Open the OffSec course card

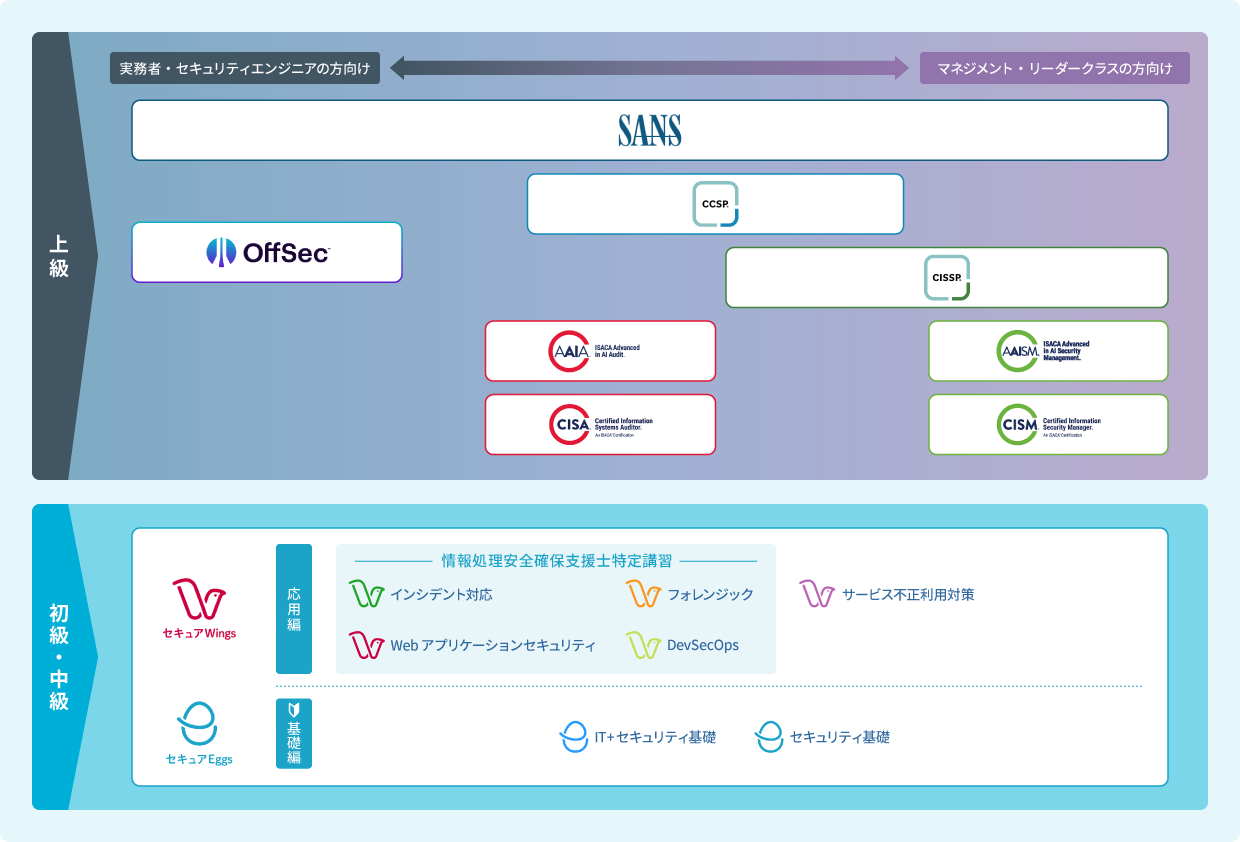(267, 252)
